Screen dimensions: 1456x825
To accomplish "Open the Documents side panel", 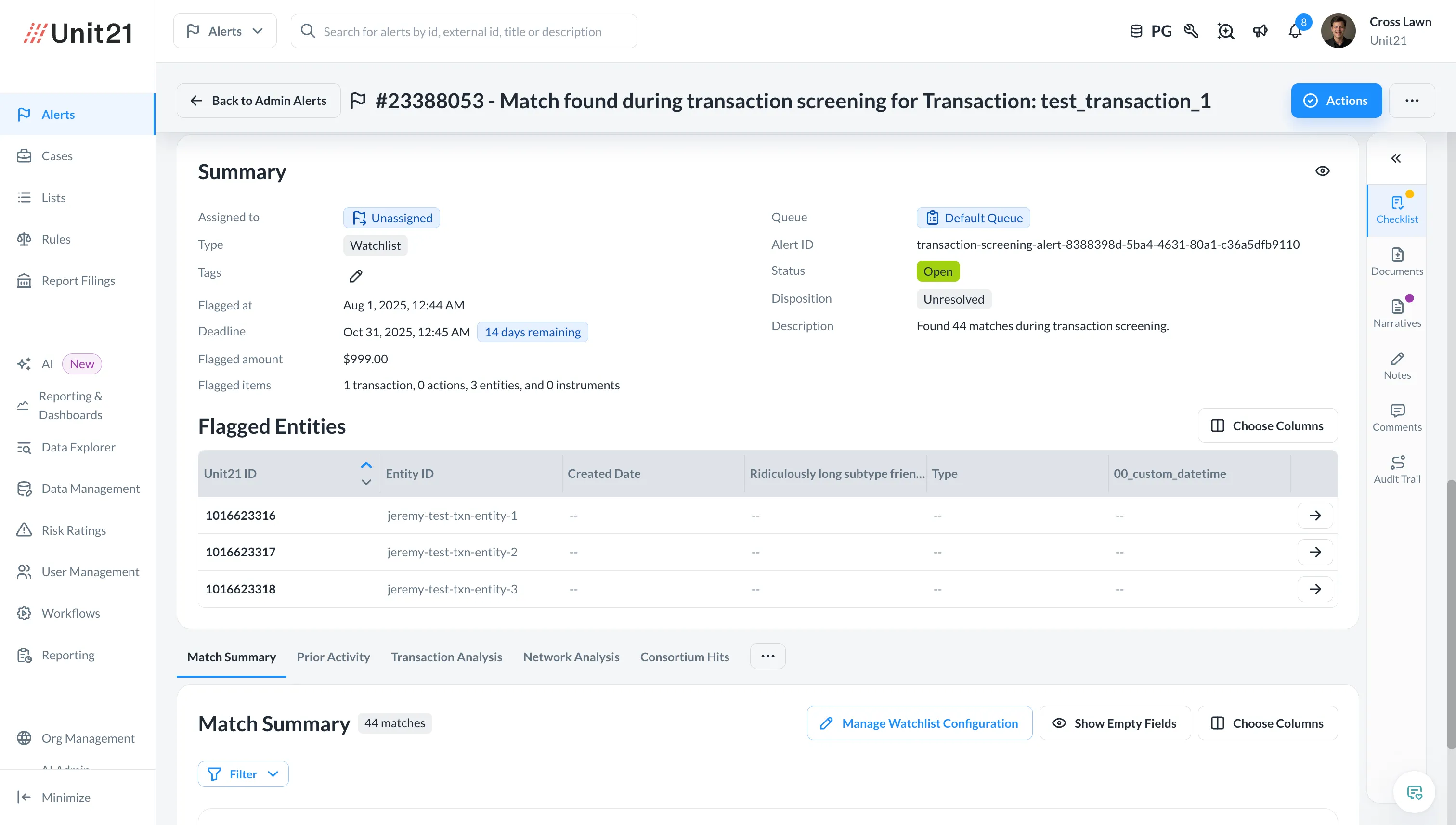I will coord(1396,261).
